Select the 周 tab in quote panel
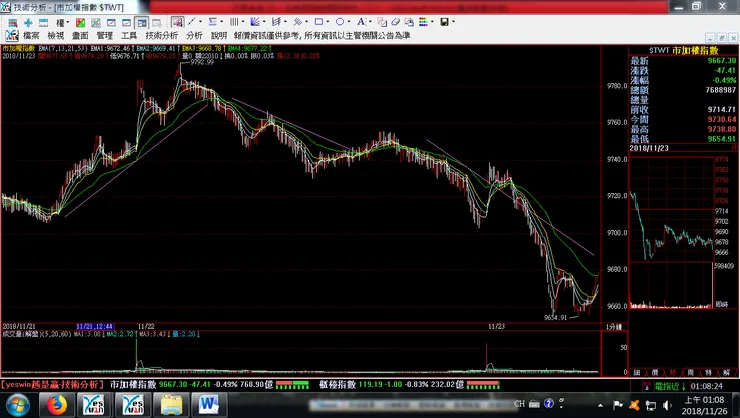This screenshot has height=418, width=740. 690,373
